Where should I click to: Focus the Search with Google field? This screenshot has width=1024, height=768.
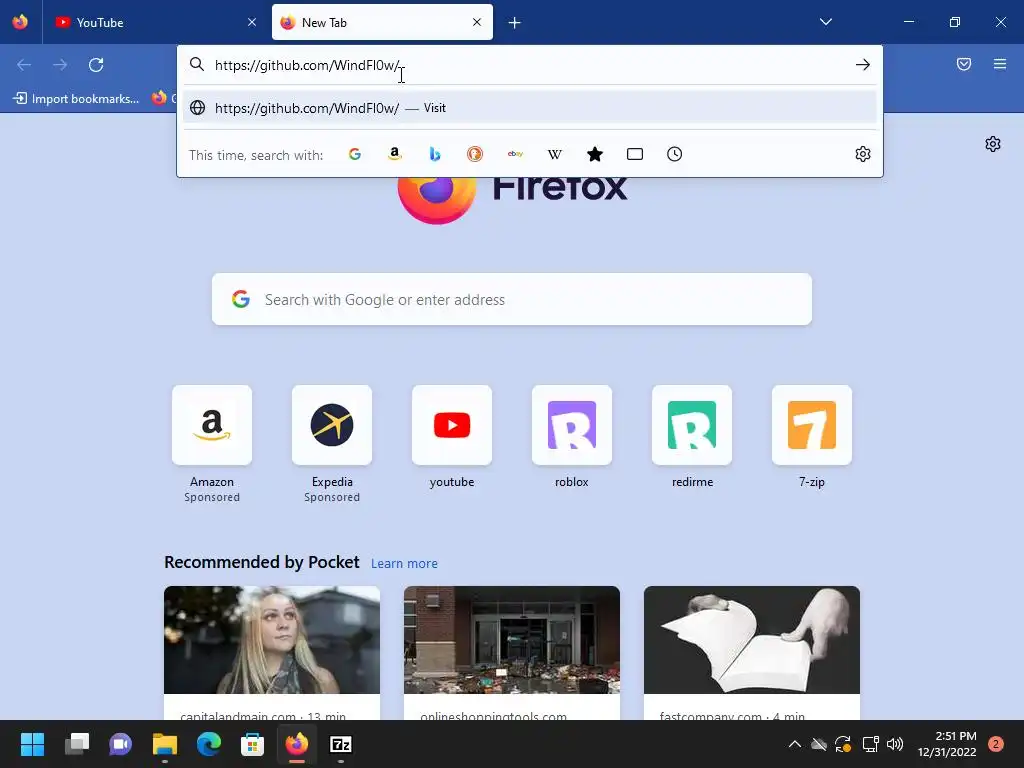[x=511, y=299]
